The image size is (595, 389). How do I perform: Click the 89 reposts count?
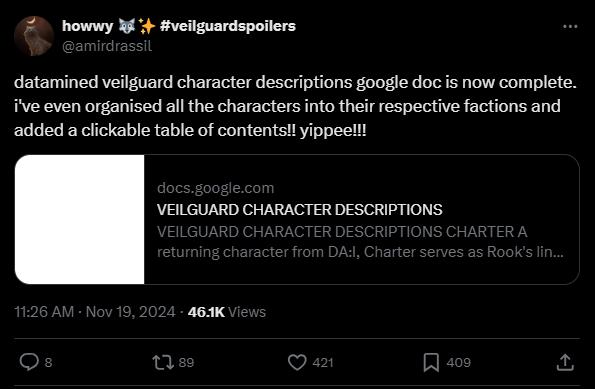pos(186,362)
